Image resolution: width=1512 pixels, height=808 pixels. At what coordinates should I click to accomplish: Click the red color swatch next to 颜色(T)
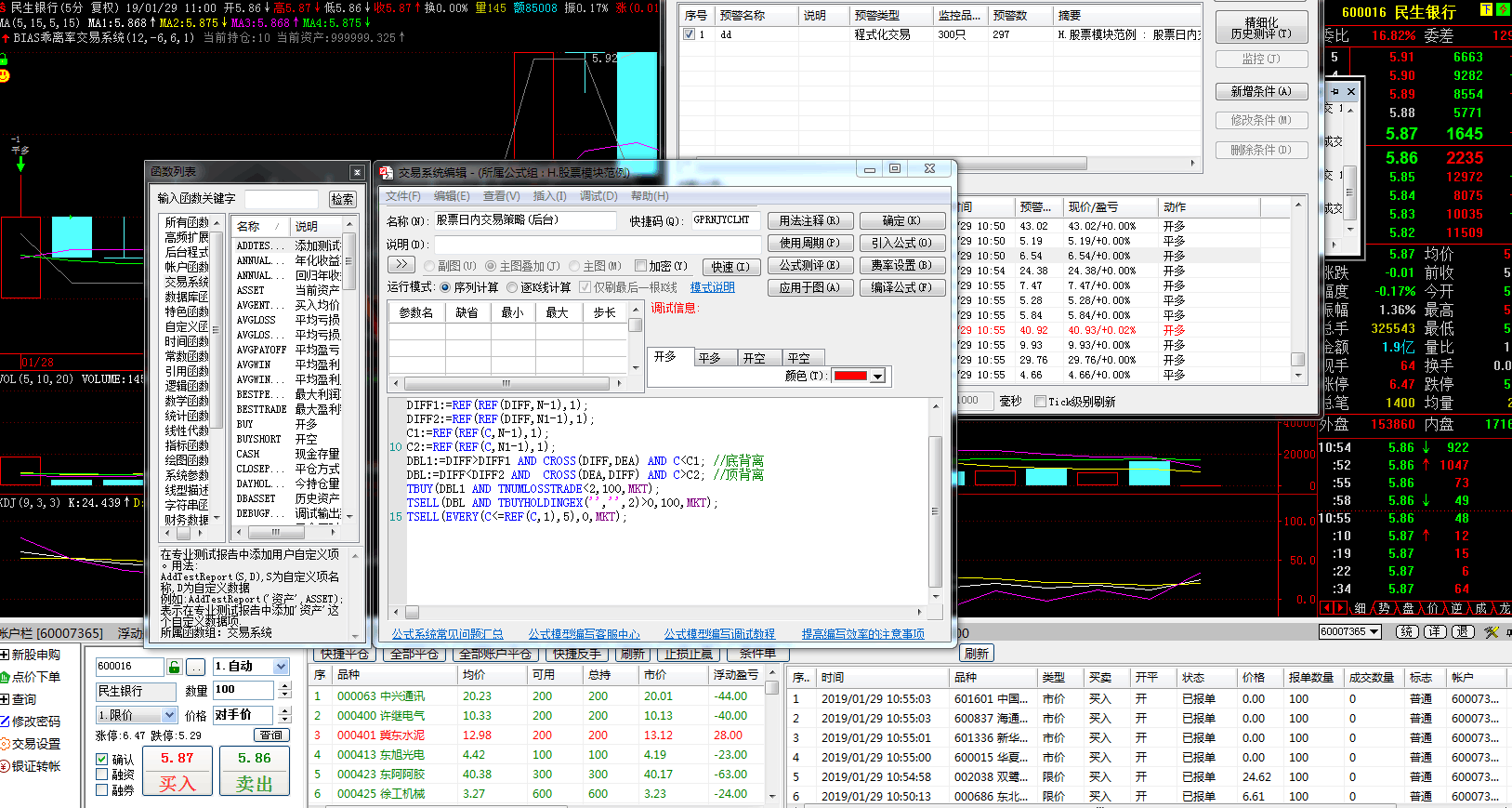tap(850, 376)
